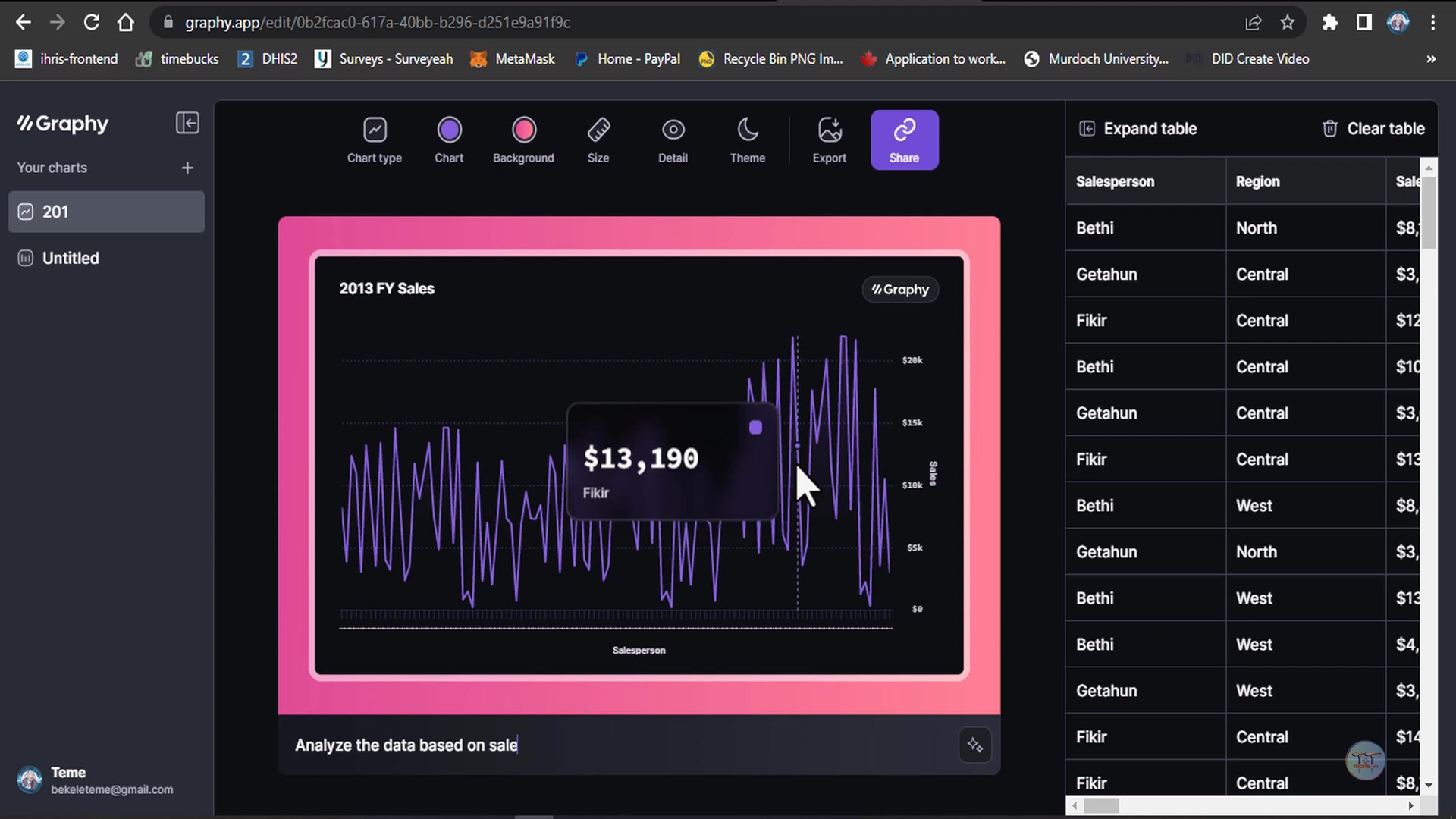Add a new chart with plus icon

[187, 168]
